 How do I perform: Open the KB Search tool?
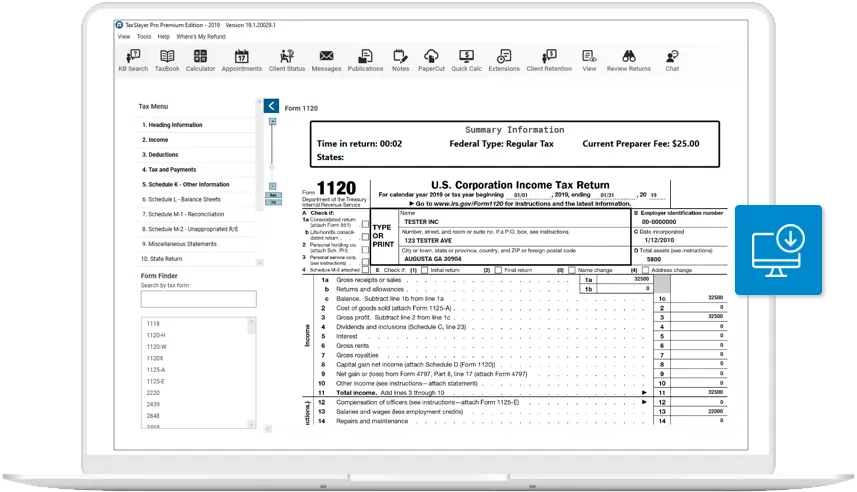tap(133, 60)
